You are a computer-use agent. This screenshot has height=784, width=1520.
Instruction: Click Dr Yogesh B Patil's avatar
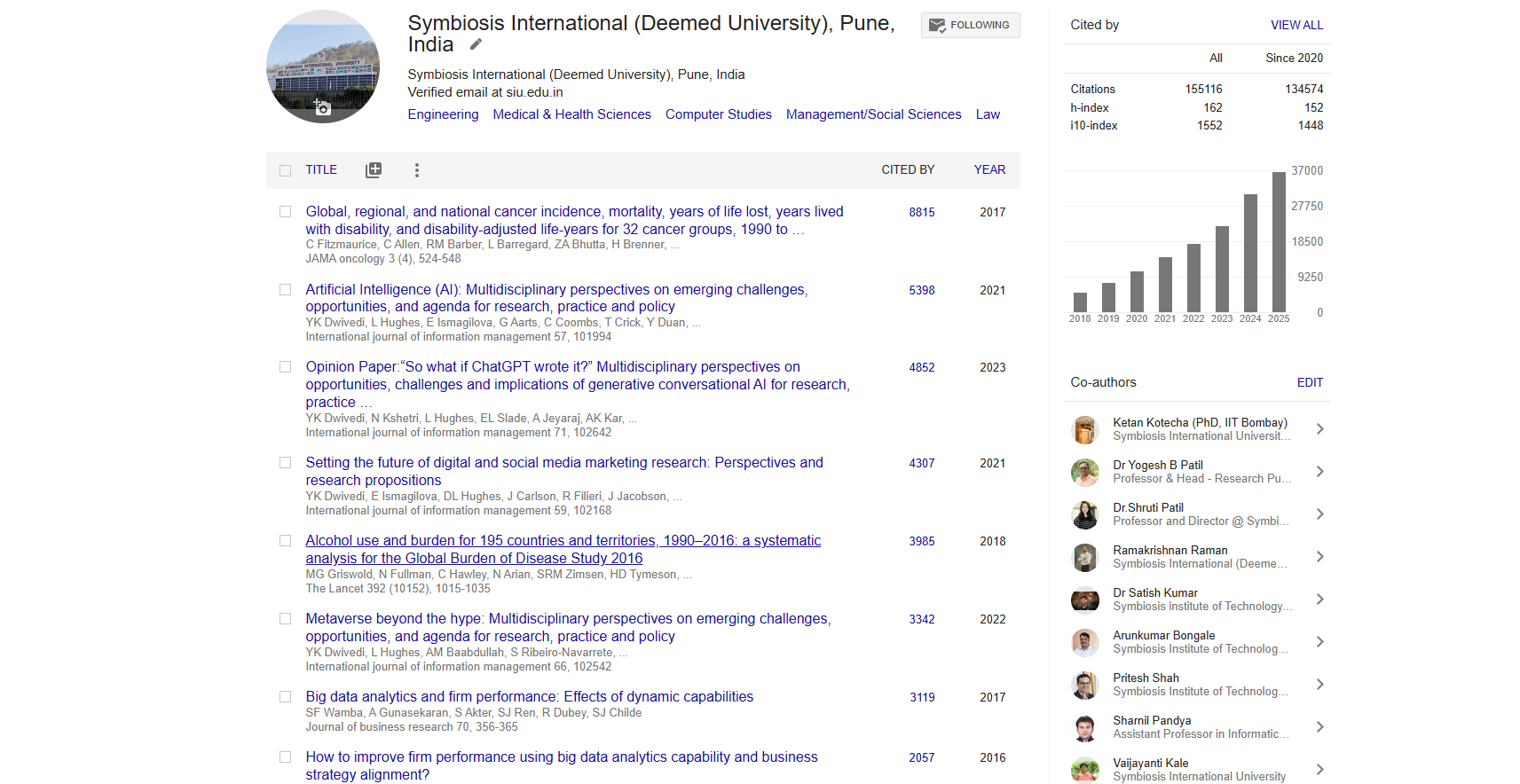click(x=1084, y=472)
